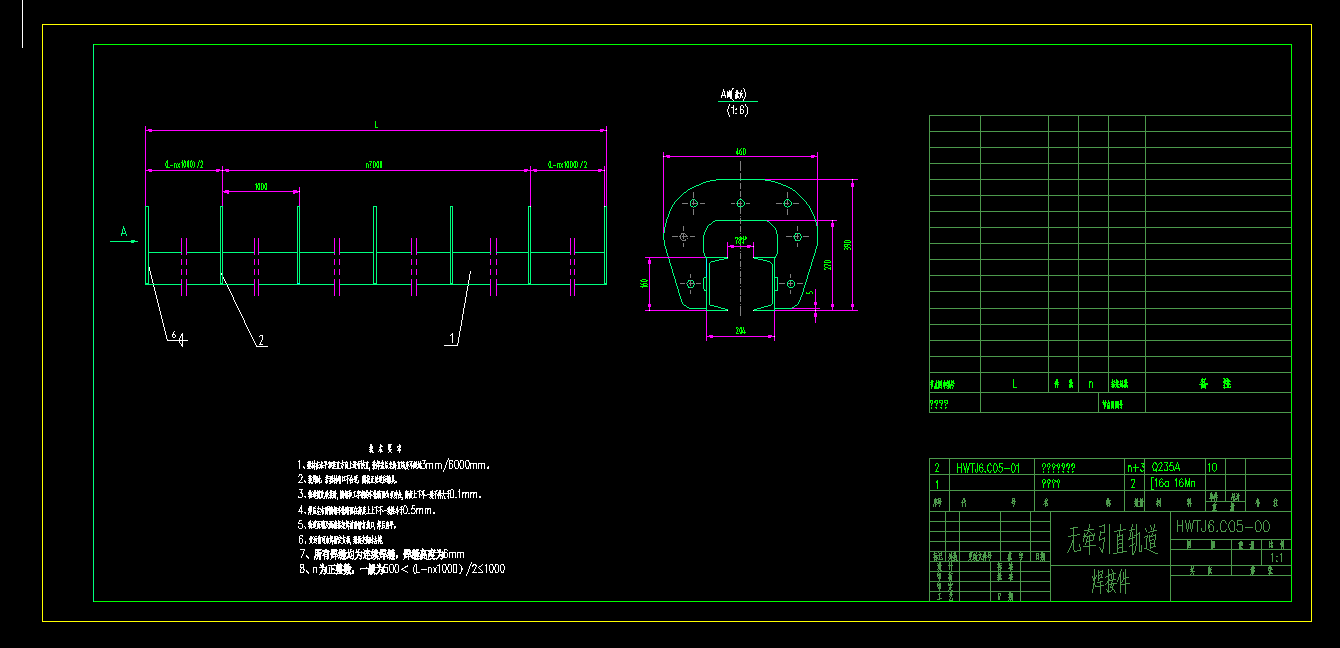1340x648 pixels.
Task: Select drawing number HWTJ6.C05-00
Action: [1223, 525]
